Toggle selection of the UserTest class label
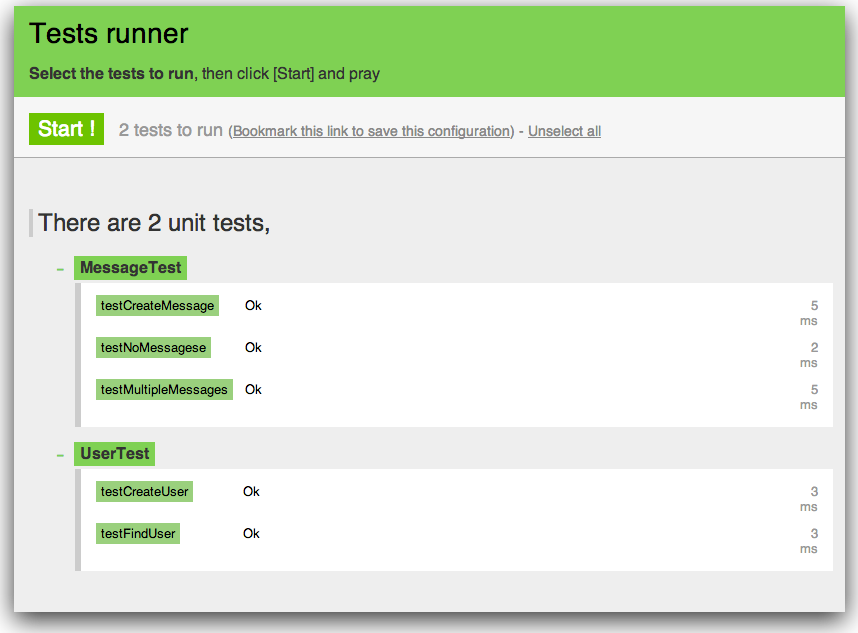 pos(114,454)
